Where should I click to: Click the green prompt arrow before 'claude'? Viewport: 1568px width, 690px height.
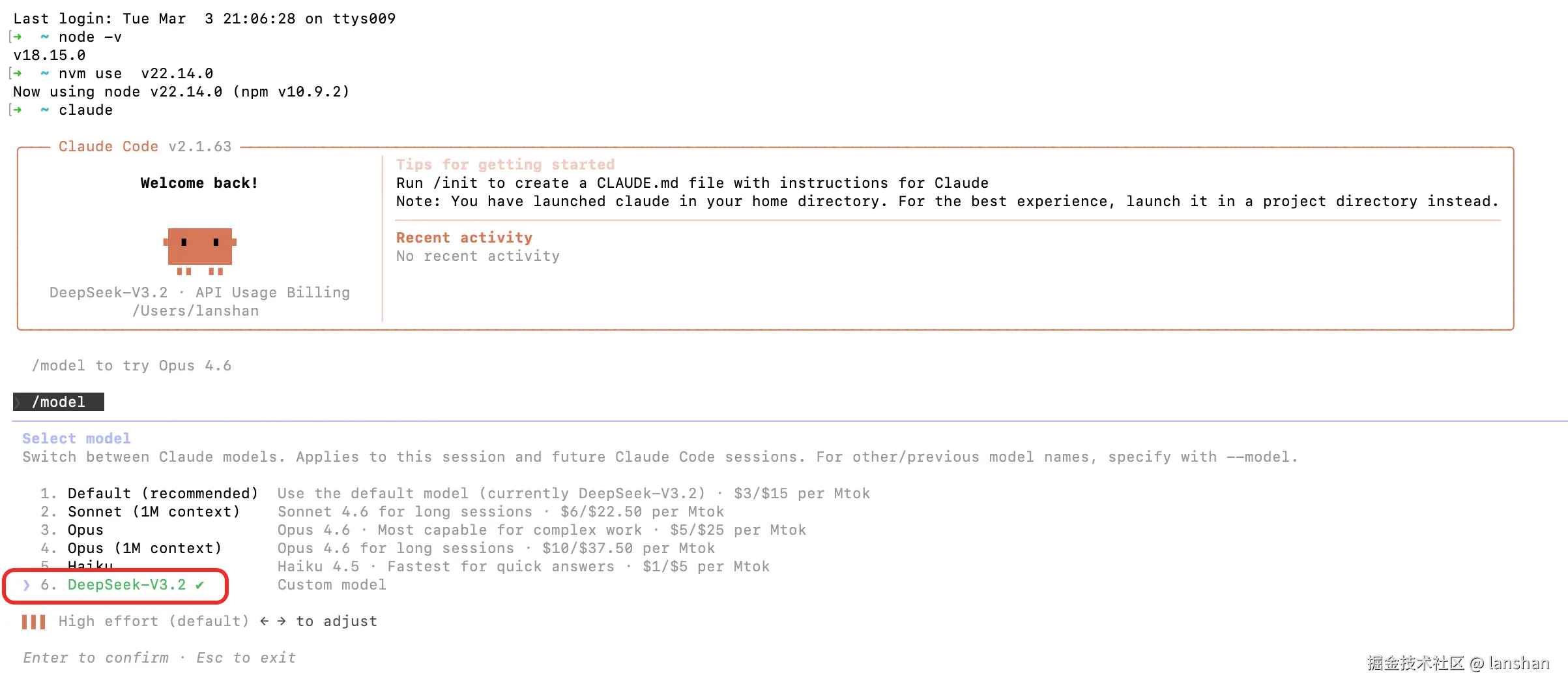pyautogui.click(x=18, y=110)
